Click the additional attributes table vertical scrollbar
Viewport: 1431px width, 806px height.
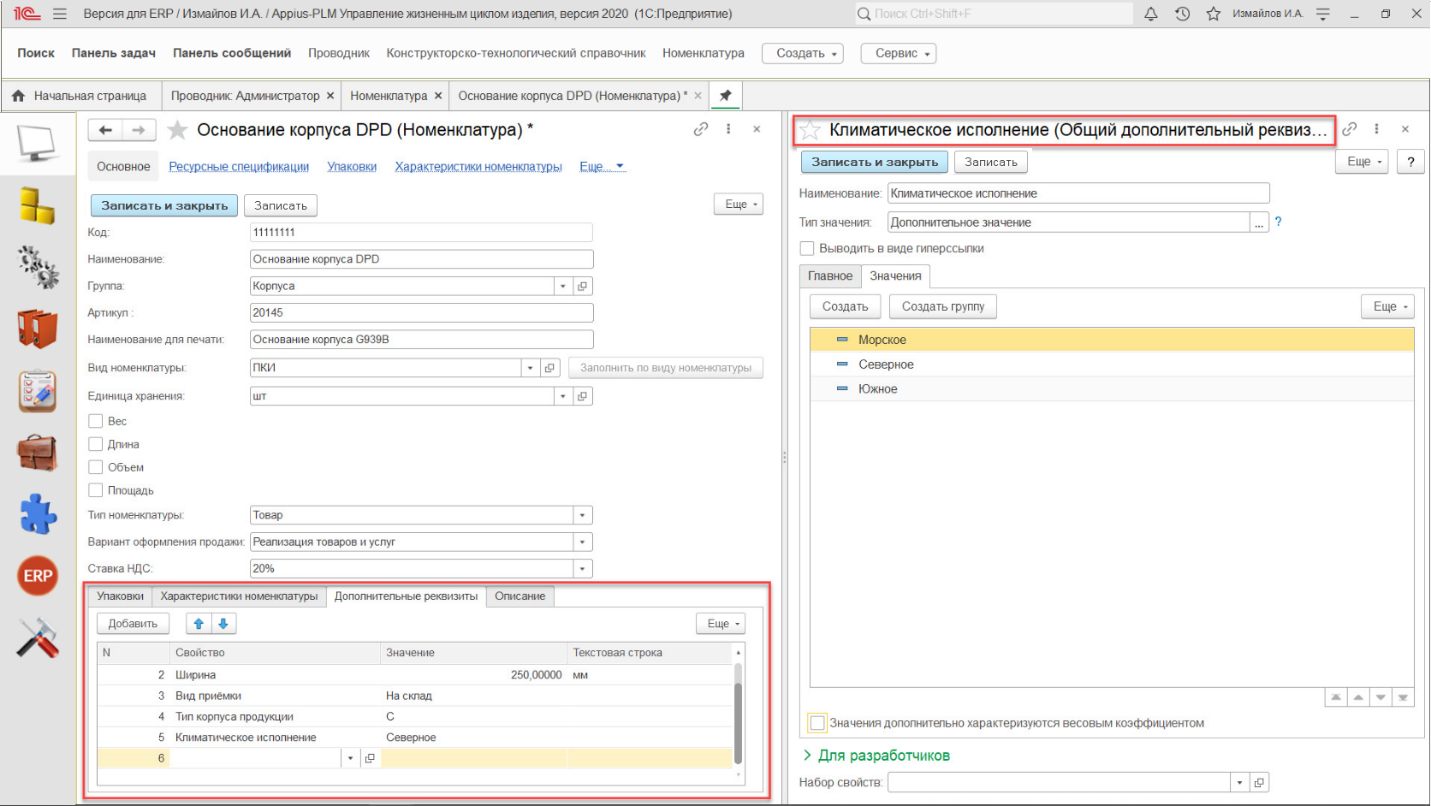point(738,720)
